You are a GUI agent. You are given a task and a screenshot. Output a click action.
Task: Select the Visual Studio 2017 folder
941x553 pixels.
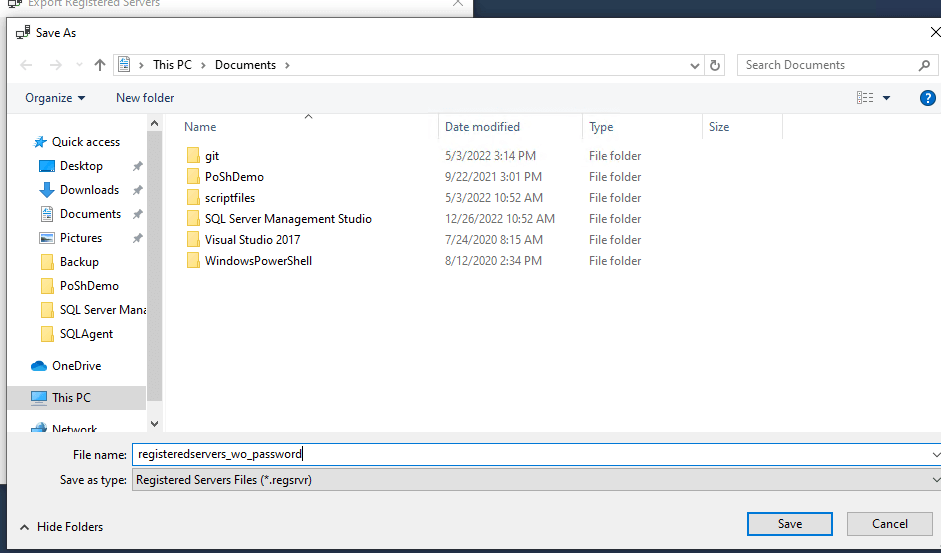coord(252,240)
